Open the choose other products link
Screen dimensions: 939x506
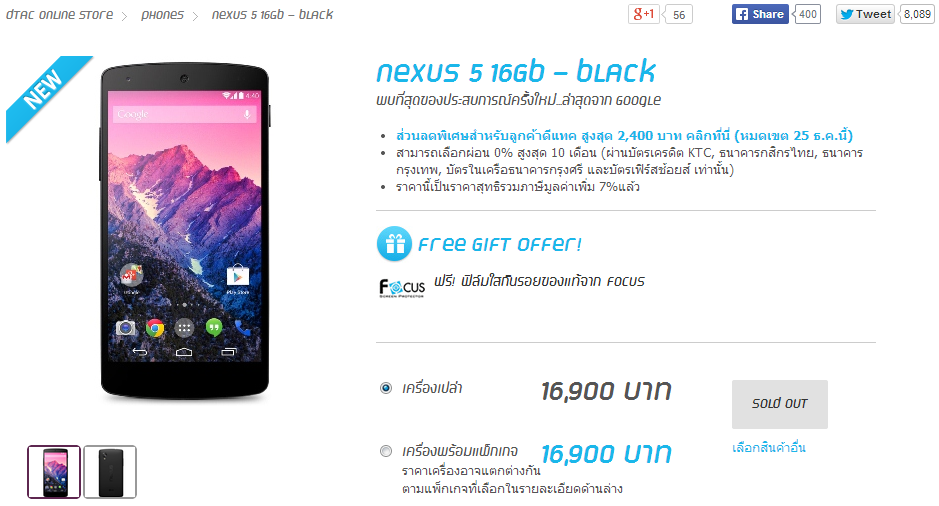click(x=768, y=447)
